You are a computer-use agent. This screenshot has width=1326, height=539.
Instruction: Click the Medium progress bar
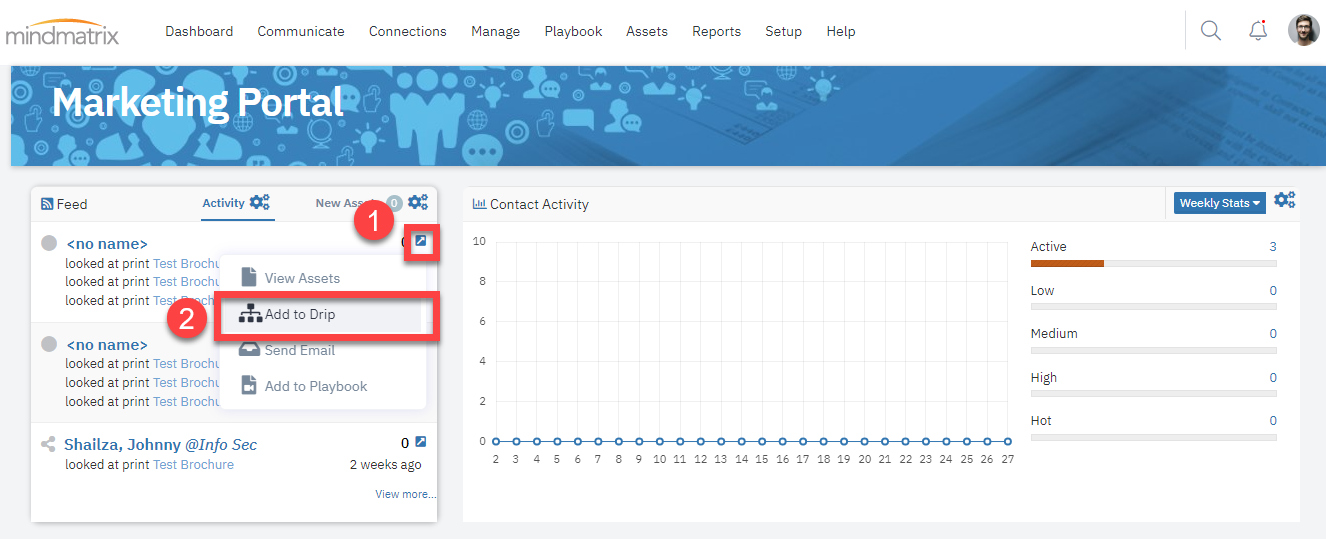(1153, 350)
